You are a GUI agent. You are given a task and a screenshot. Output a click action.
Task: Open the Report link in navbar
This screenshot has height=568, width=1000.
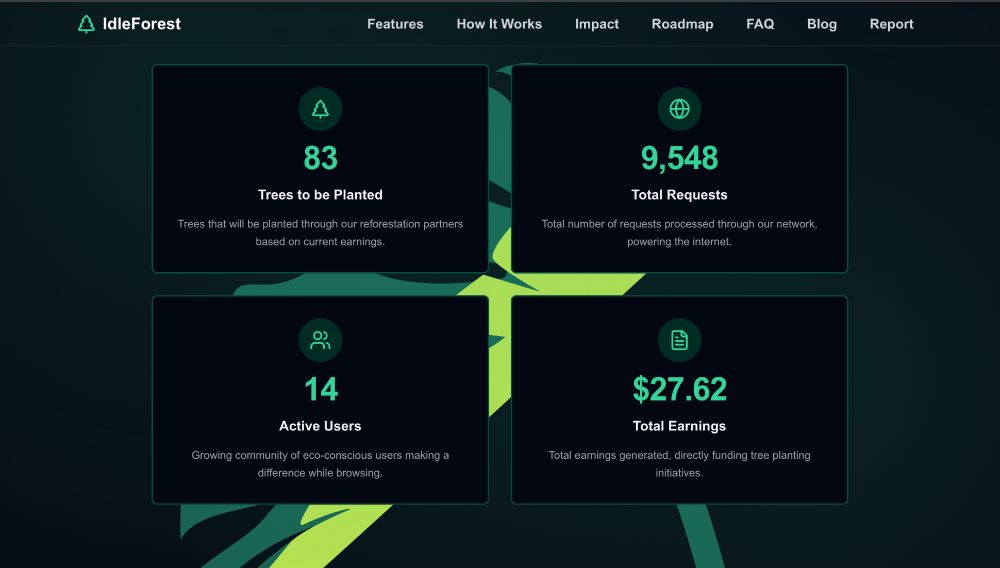891,24
